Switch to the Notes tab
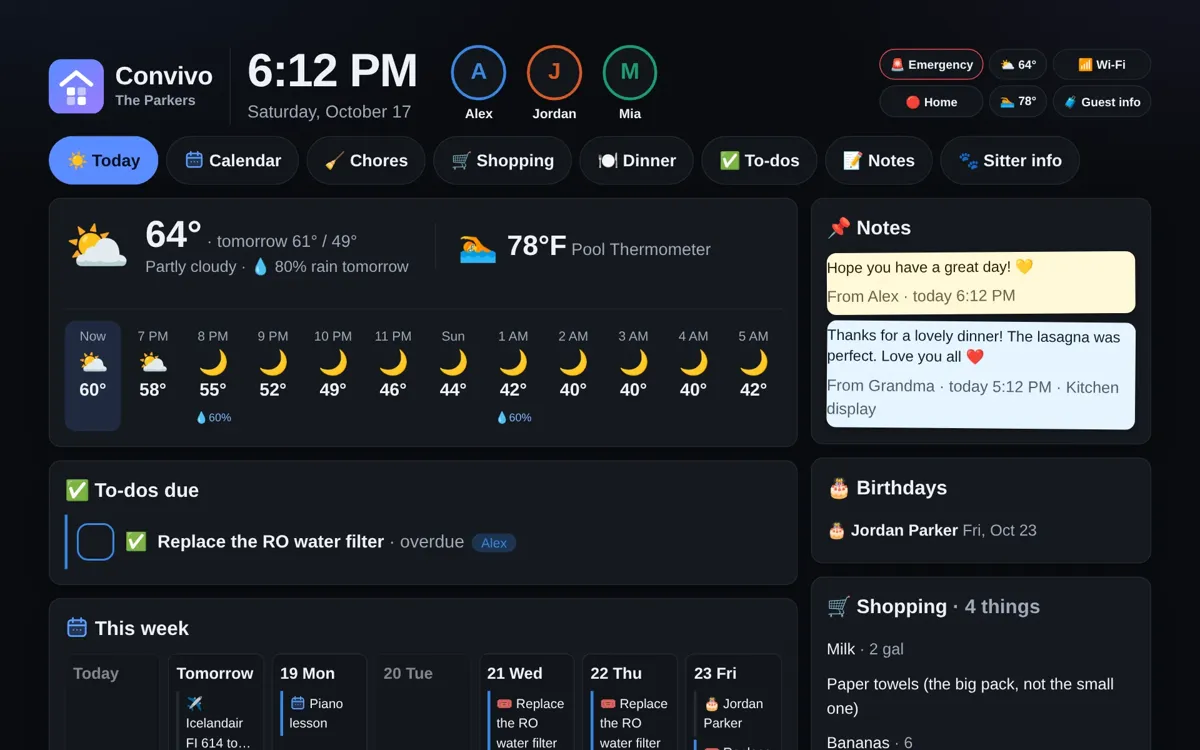Viewport: 1200px width, 750px height. [x=878, y=160]
